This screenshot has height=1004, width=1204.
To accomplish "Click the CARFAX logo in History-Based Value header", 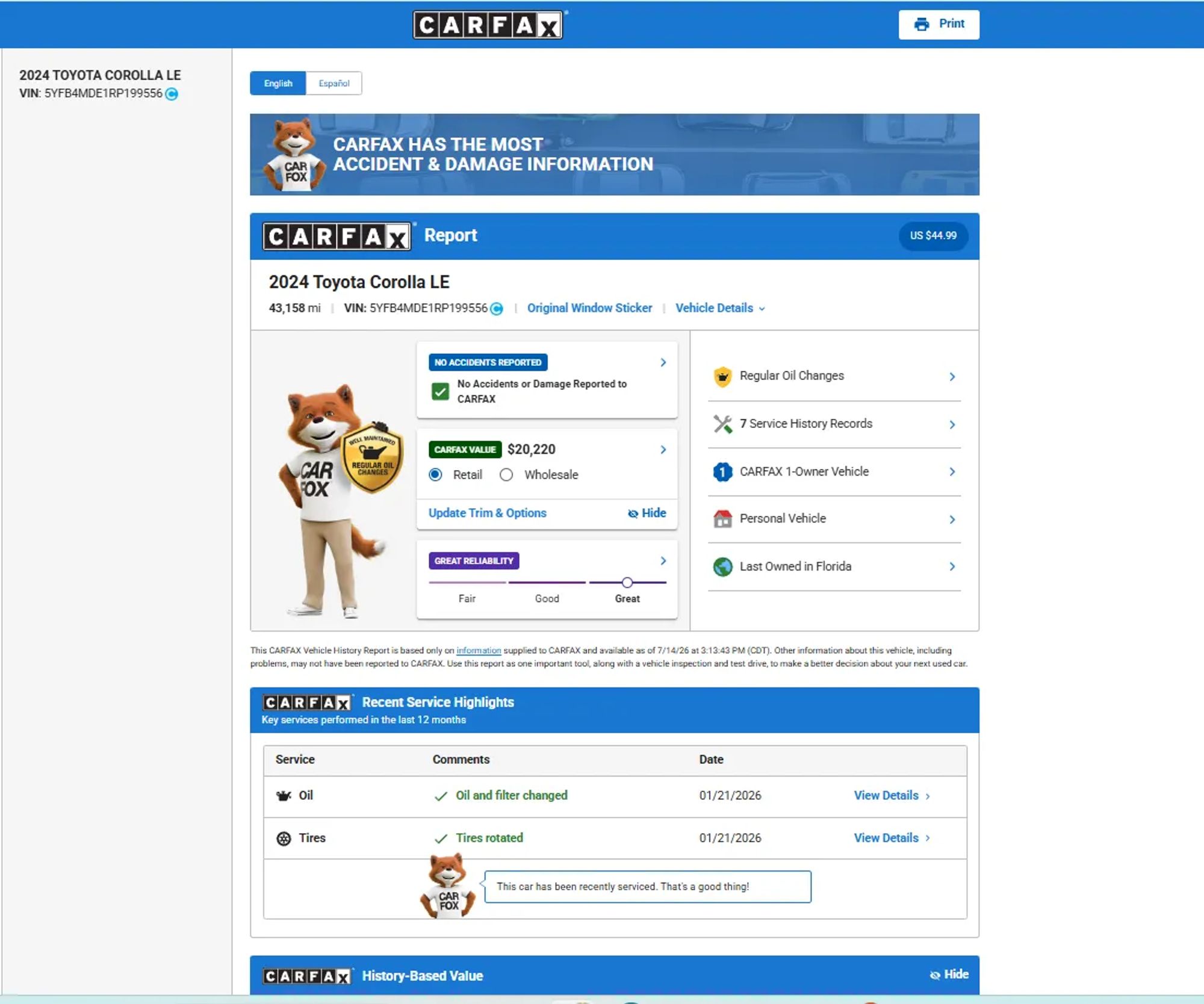I will [307, 976].
